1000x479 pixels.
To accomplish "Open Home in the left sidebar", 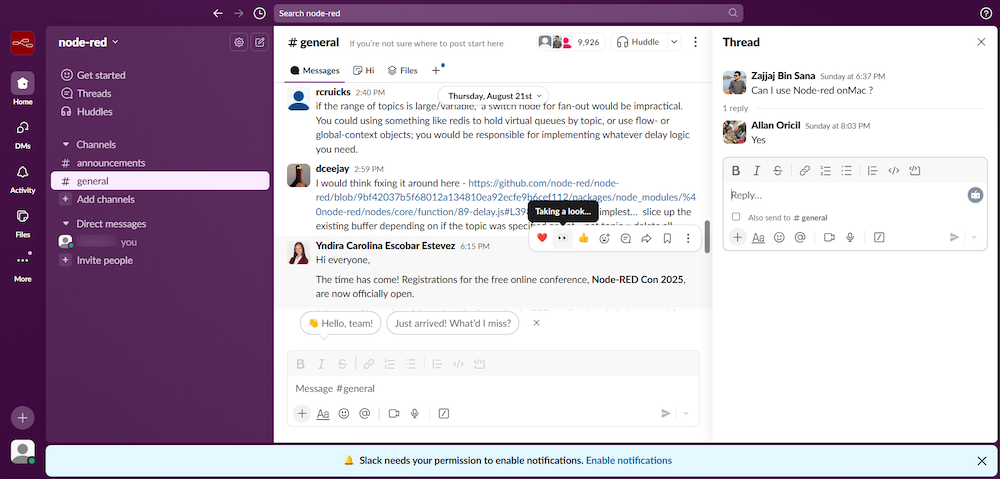I will click(x=22, y=89).
